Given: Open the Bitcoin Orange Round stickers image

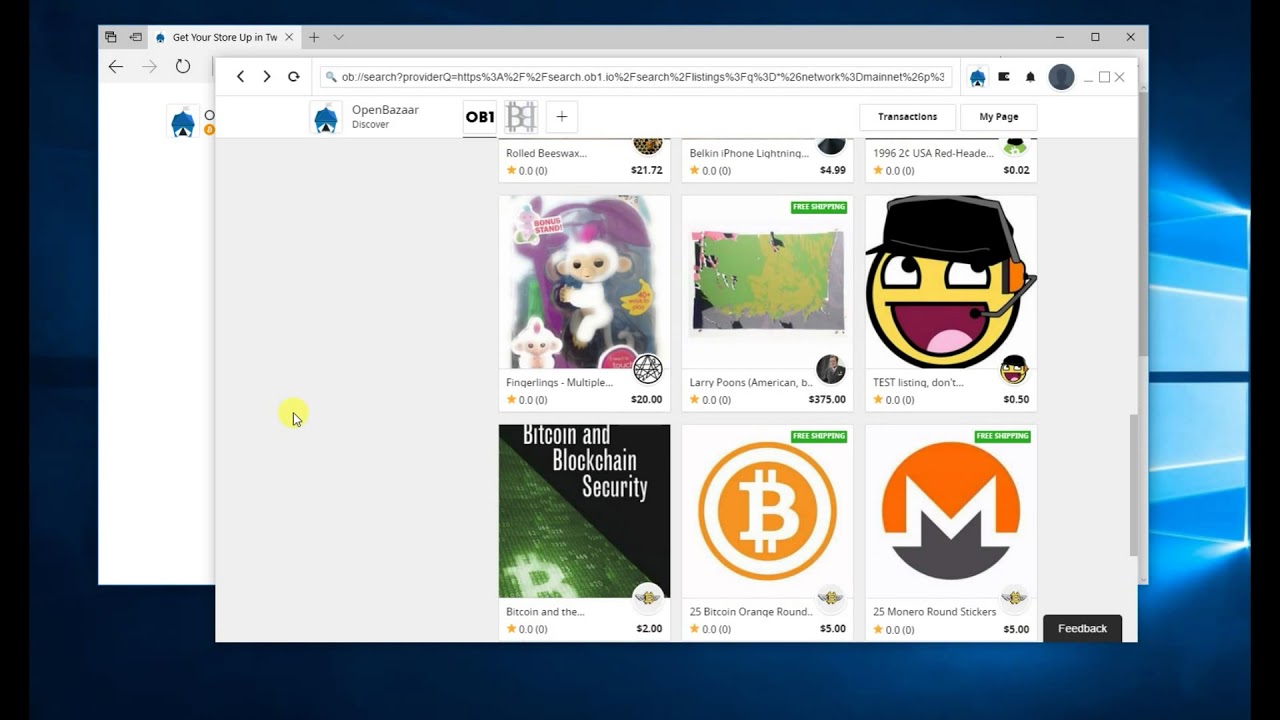Looking at the screenshot, I should [767, 511].
